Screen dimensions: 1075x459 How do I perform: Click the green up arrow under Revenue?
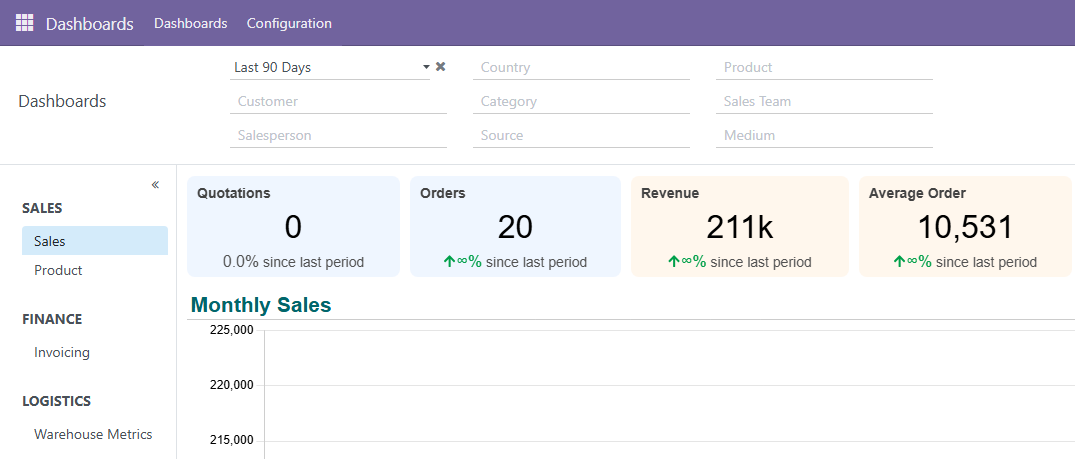tap(674, 261)
